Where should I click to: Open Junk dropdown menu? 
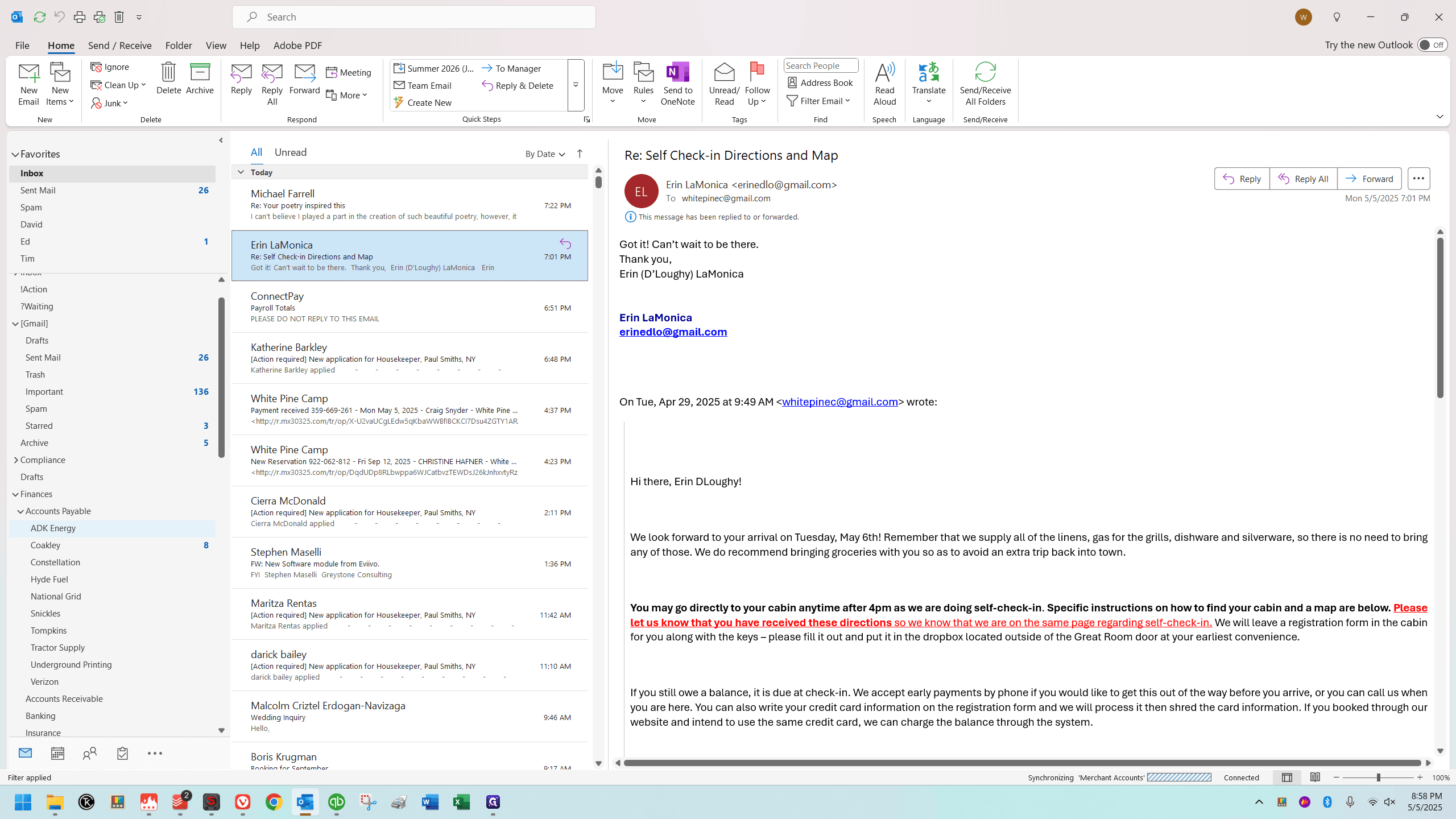(x=110, y=103)
